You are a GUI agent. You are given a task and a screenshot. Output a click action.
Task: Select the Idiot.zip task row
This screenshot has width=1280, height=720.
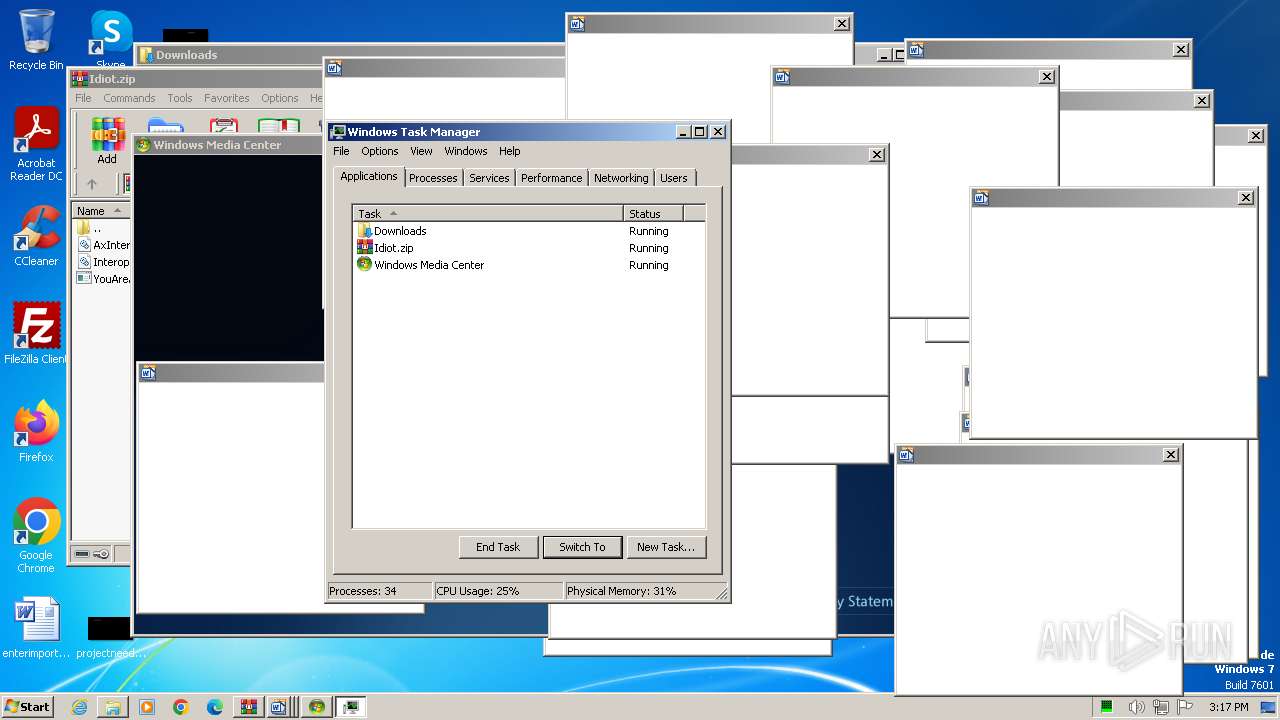click(529, 248)
